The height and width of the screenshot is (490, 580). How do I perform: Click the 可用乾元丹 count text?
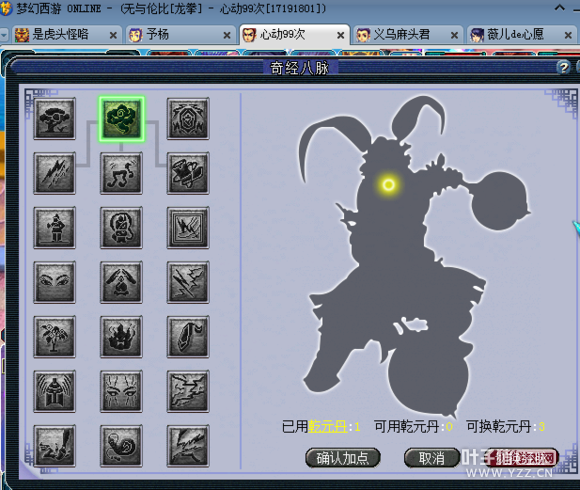(413, 427)
